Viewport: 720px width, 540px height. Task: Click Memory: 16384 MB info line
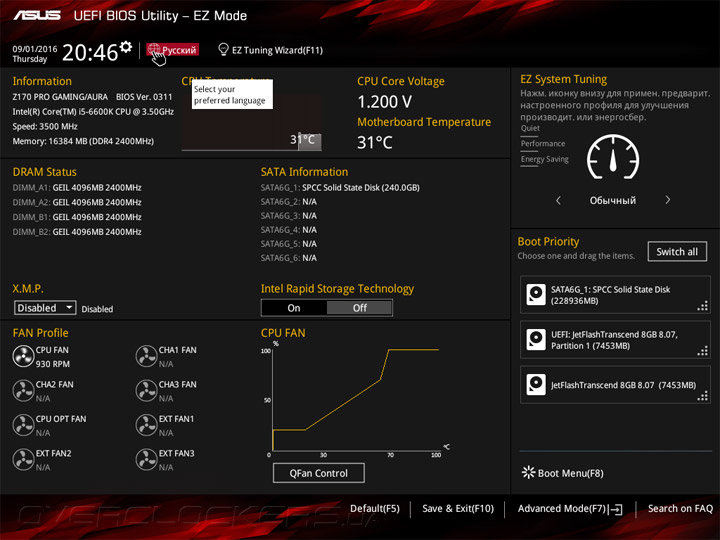(83, 141)
